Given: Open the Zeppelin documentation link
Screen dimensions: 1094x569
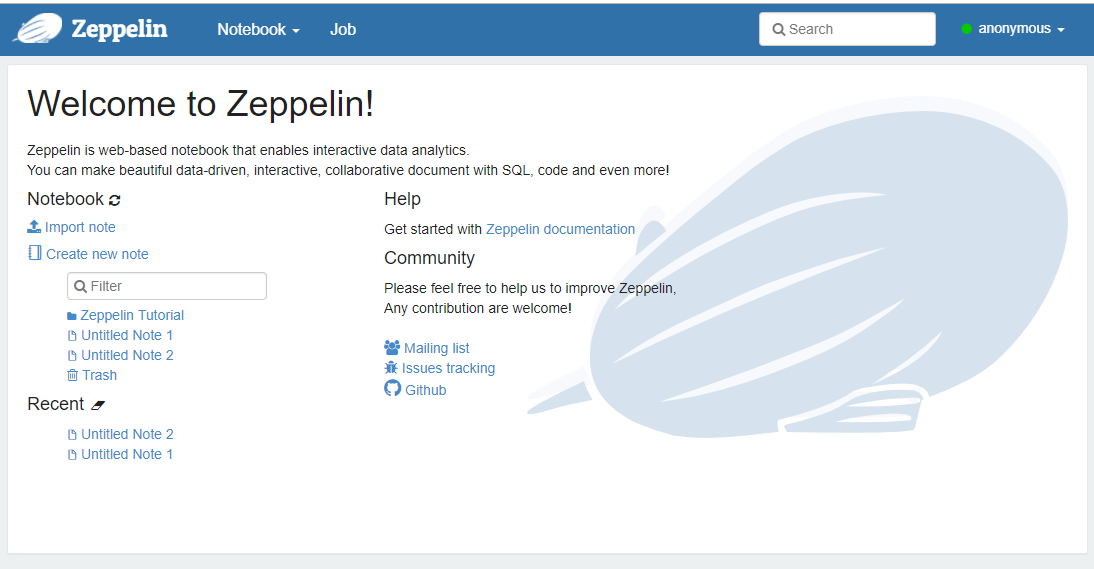Looking at the screenshot, I should [x=560, y=229].
